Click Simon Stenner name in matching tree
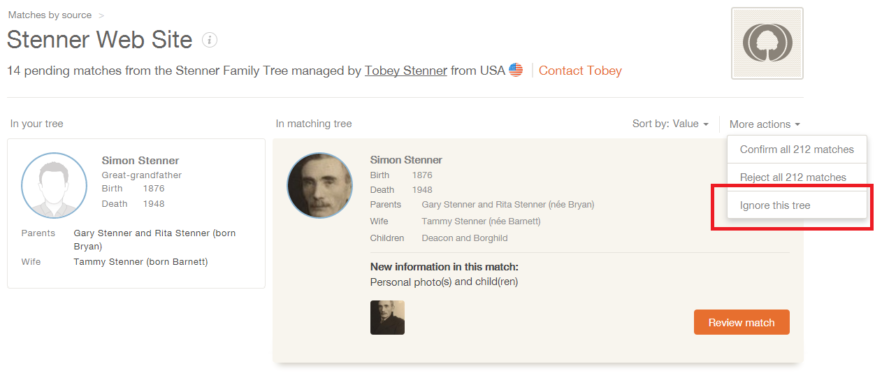 coord(406,160)
